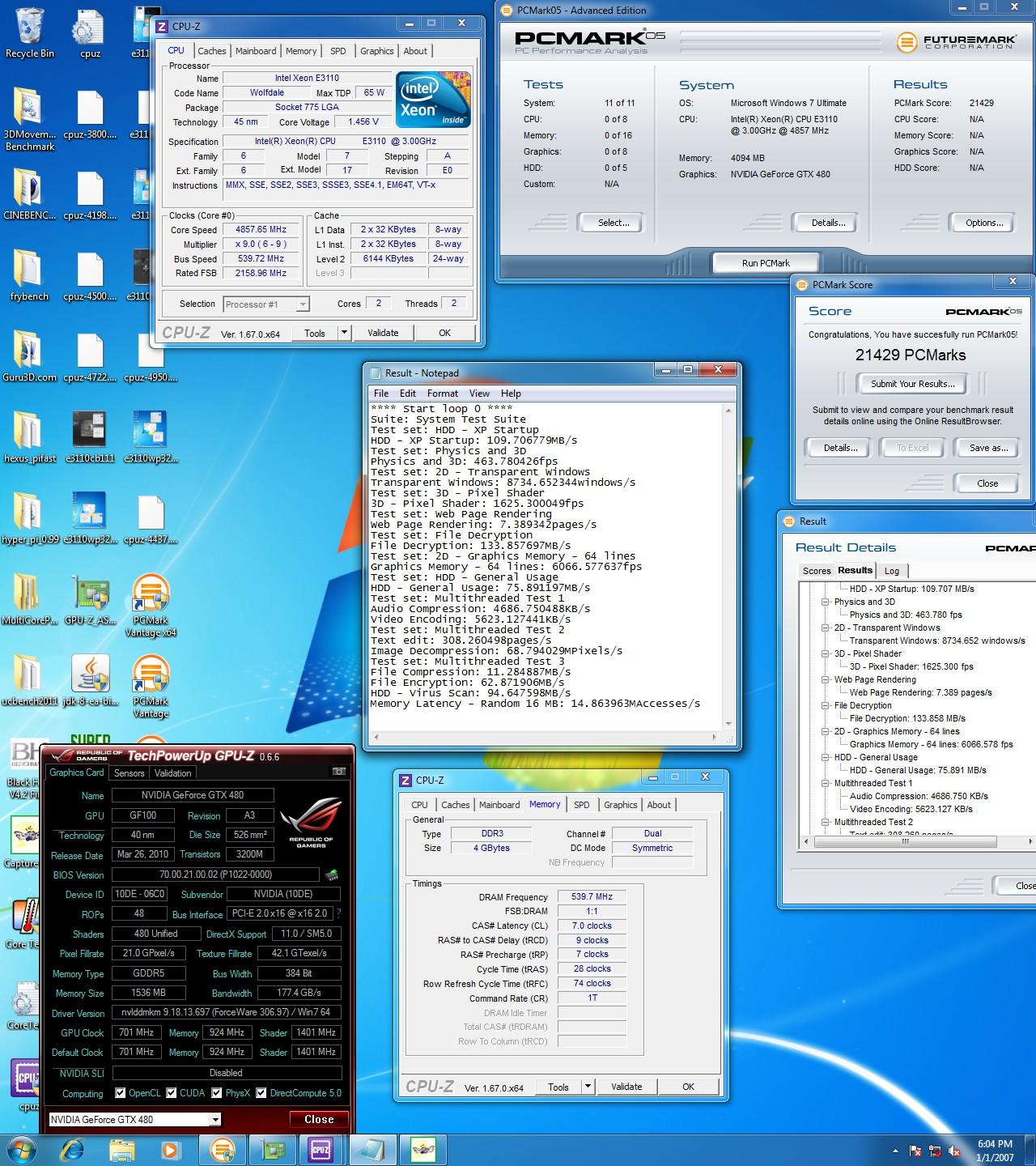Open Tools dropdown arrow in CPU-Z Memory window
The width and height of the screenshot is (1036, 1166).
pos(588,1087)
